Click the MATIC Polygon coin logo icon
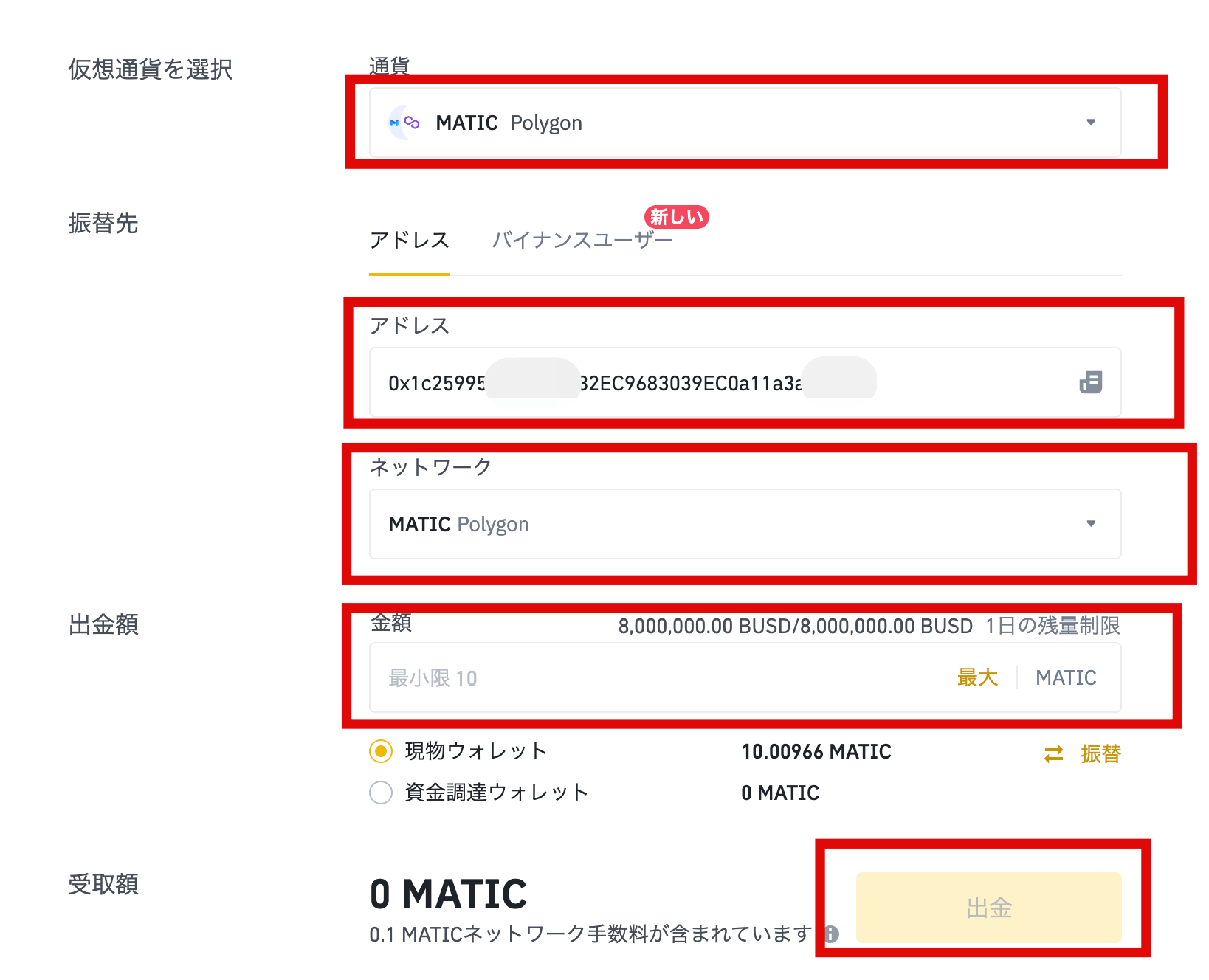 404,122
